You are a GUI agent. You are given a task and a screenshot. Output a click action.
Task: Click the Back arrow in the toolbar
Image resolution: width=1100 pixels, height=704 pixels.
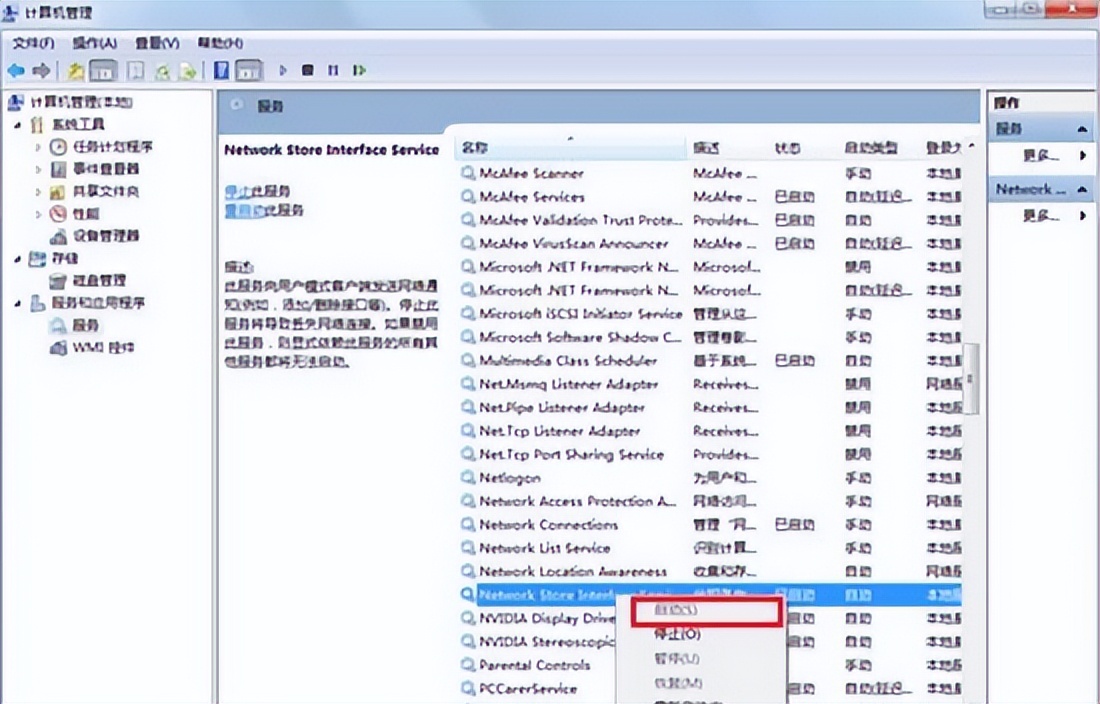click(x=16, y=71)
